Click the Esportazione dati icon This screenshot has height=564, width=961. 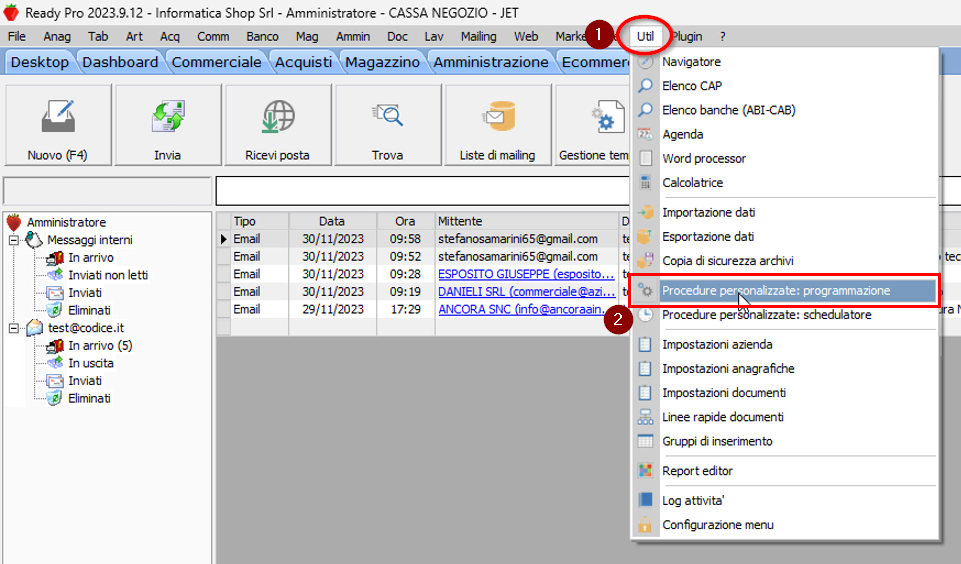coord(645,236)
